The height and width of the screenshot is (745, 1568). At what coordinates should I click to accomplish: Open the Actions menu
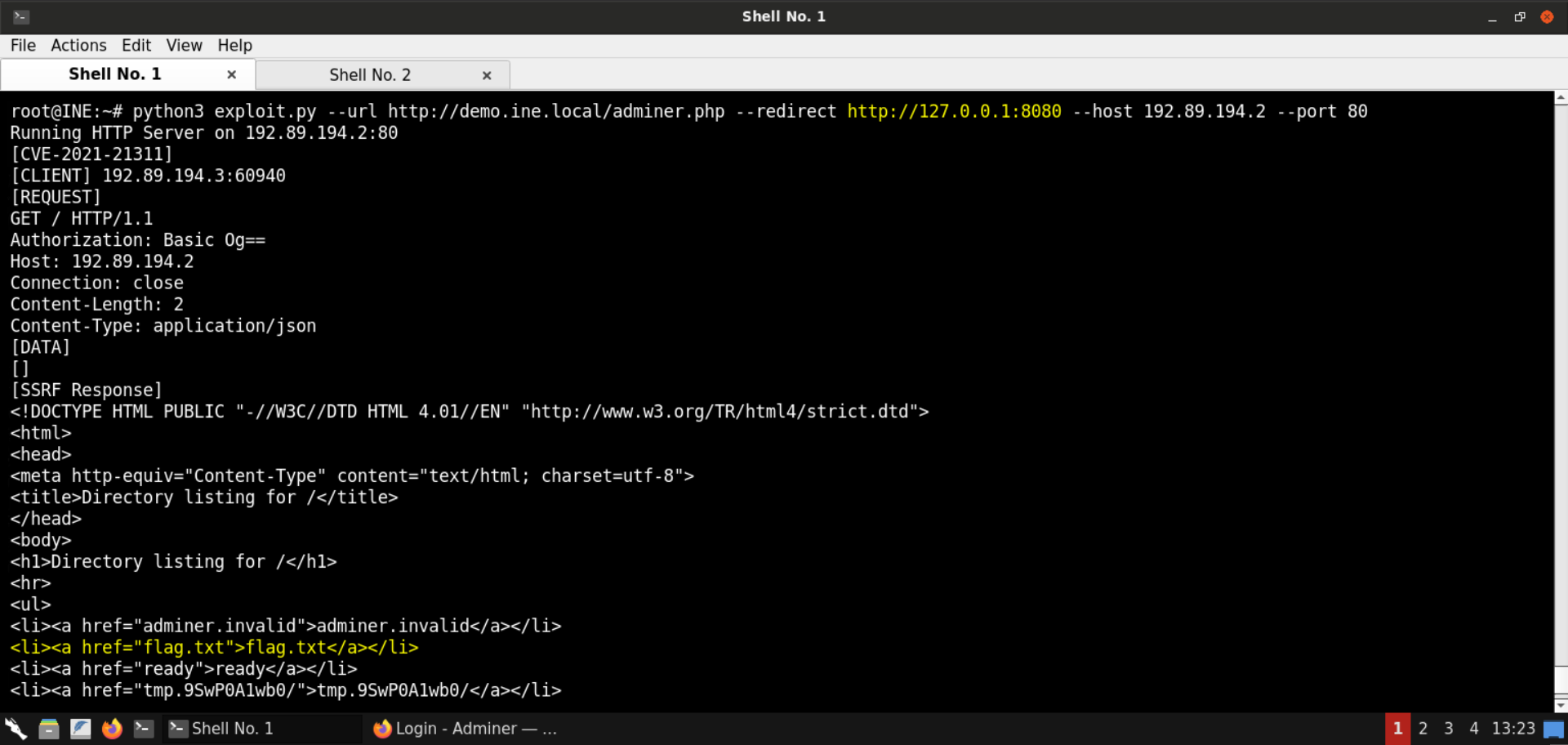click(x=78, y=45)
